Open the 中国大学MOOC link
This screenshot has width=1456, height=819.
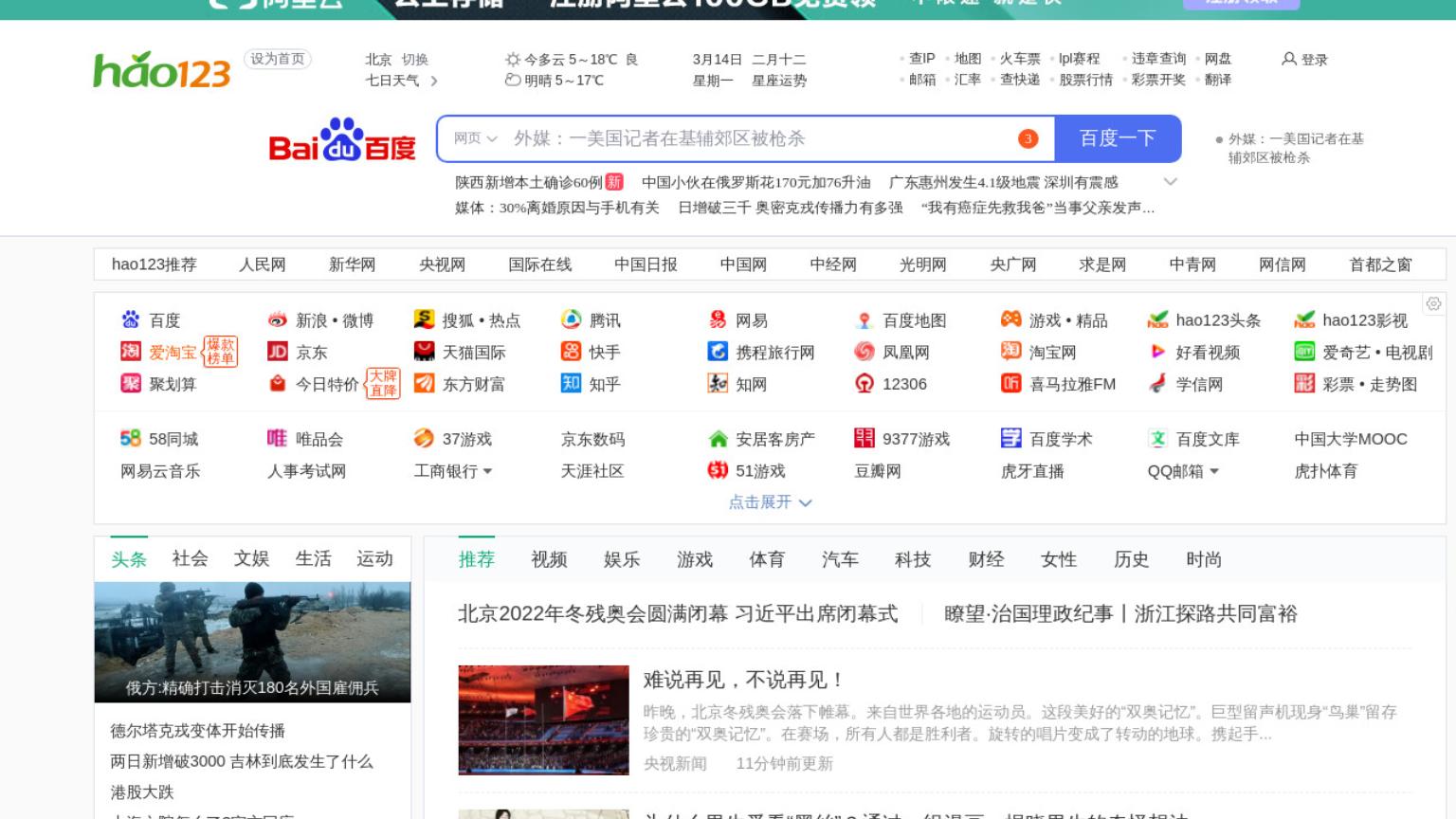tap(1351, 439)
